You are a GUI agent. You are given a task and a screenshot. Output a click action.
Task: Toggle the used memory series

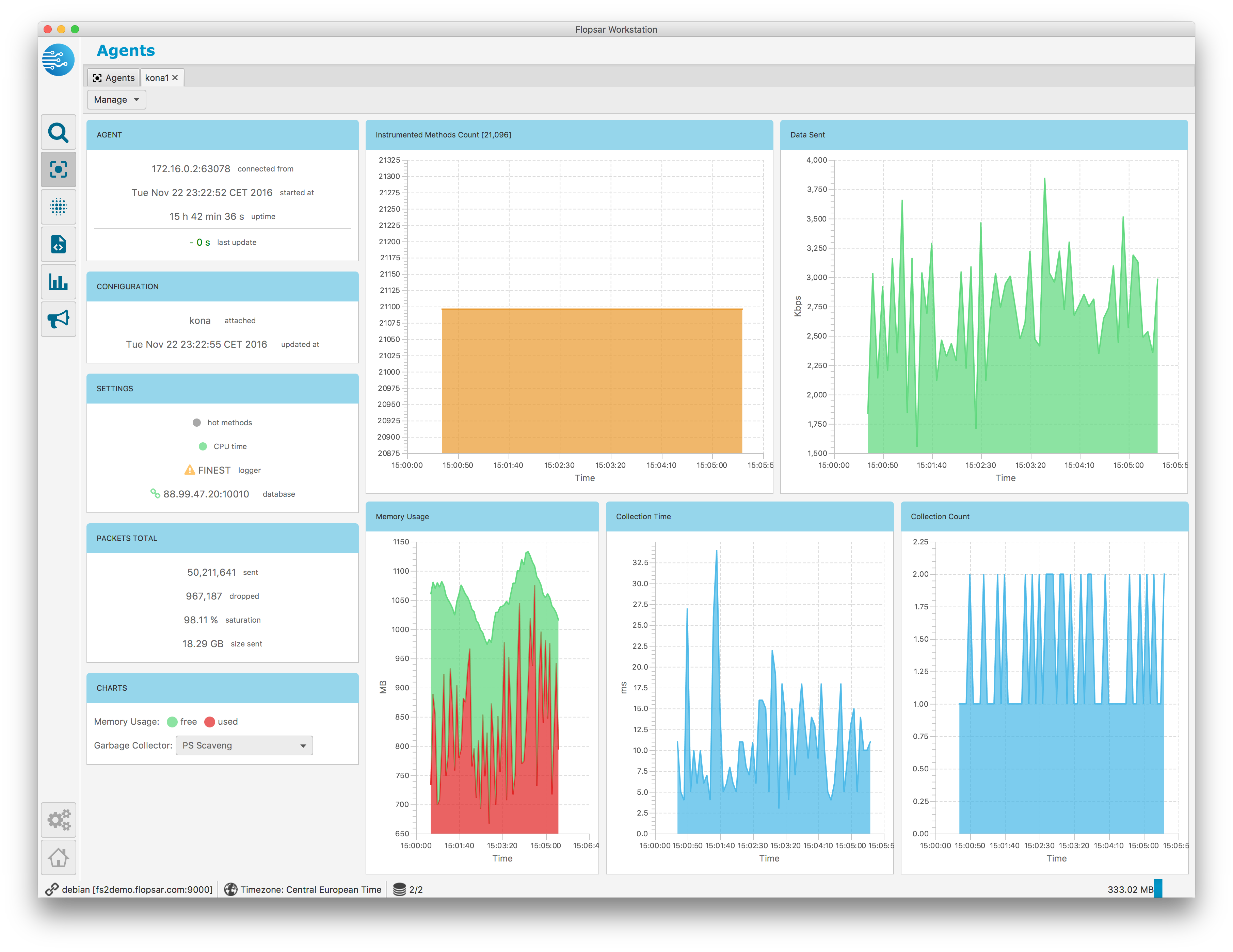[x=209, y=722]
